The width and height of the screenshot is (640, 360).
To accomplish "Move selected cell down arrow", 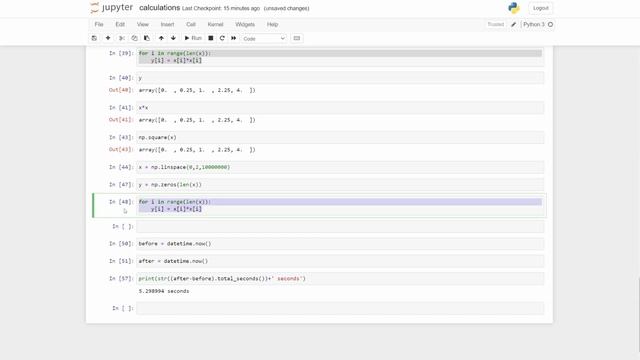I will pos(173,38).
